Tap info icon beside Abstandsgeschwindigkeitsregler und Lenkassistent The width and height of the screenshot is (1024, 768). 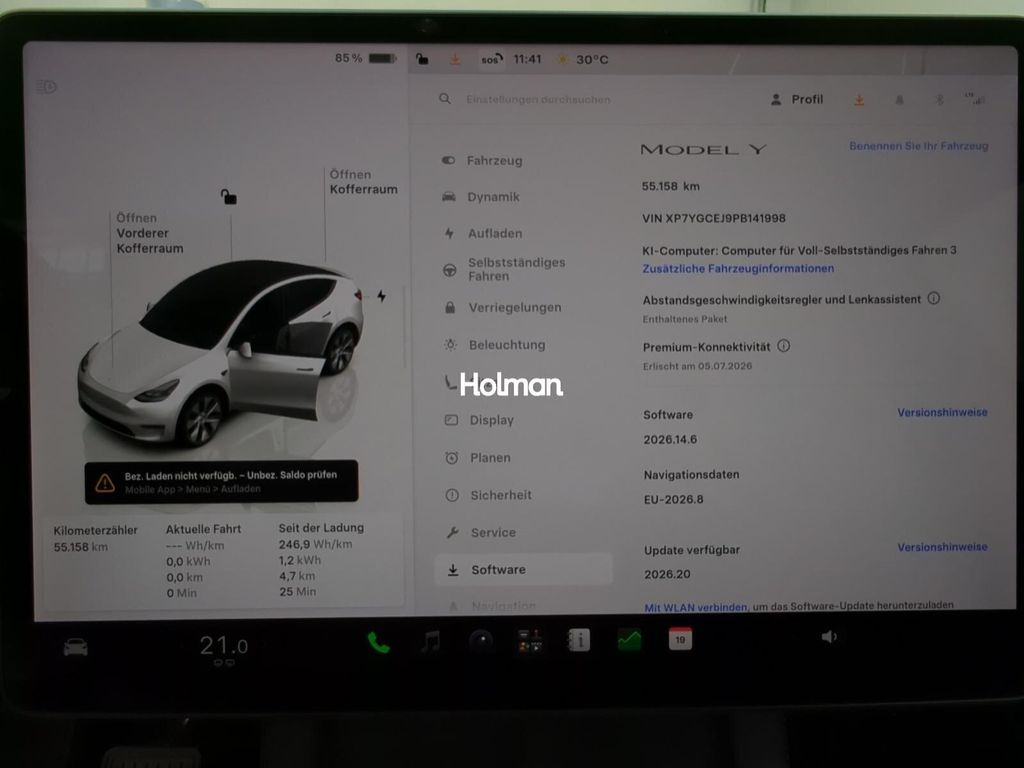tap(934, 298)
